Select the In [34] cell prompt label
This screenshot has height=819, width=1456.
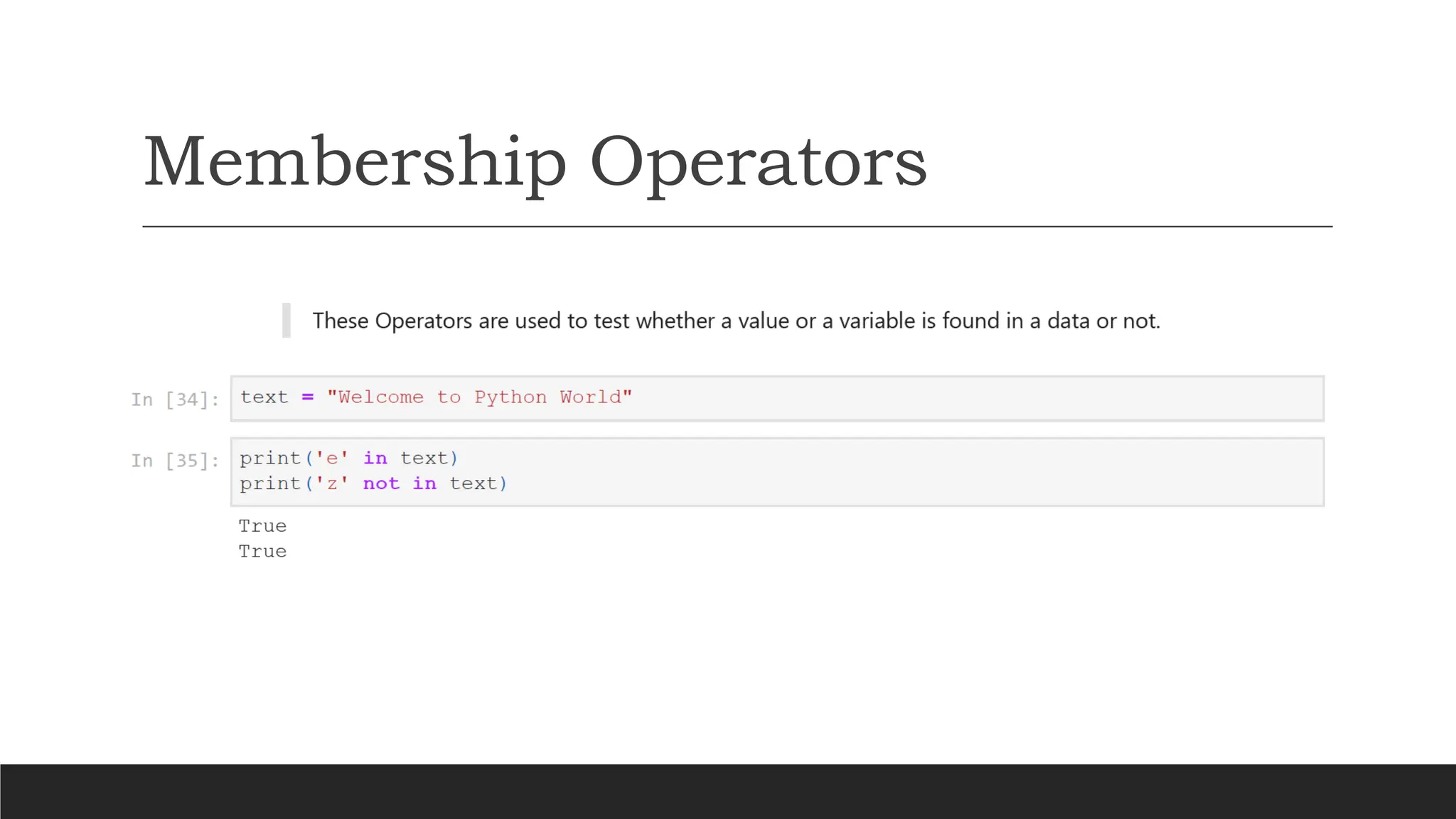(175, 400)
